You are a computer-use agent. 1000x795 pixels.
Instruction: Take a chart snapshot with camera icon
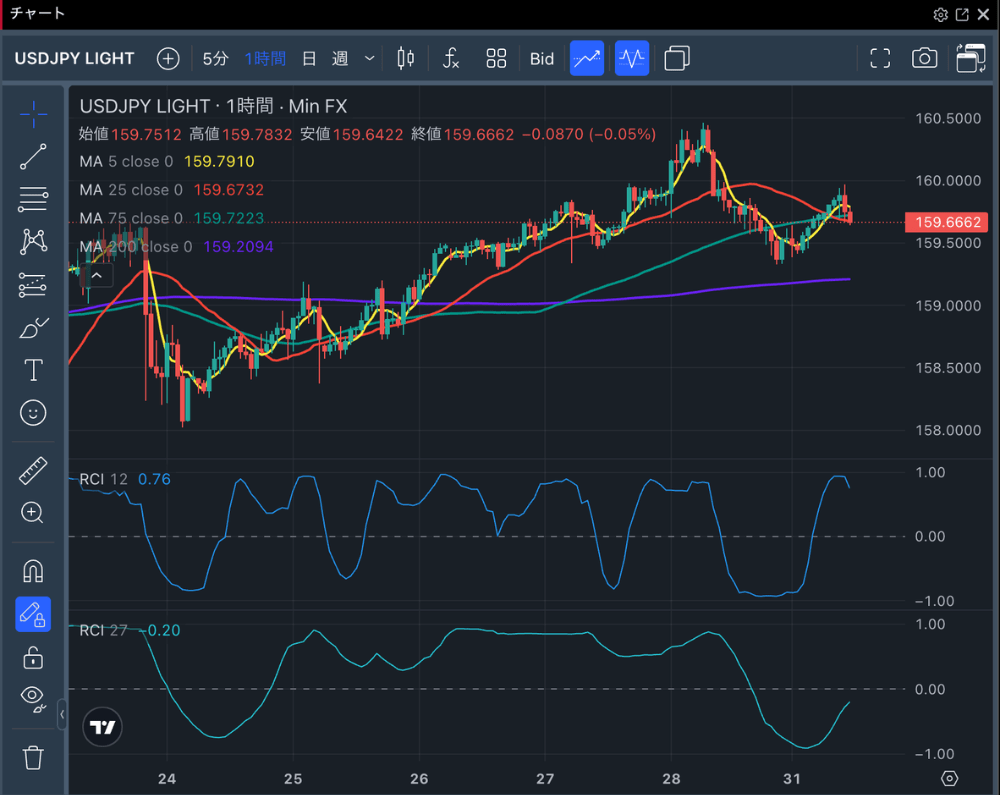point(924,58)
